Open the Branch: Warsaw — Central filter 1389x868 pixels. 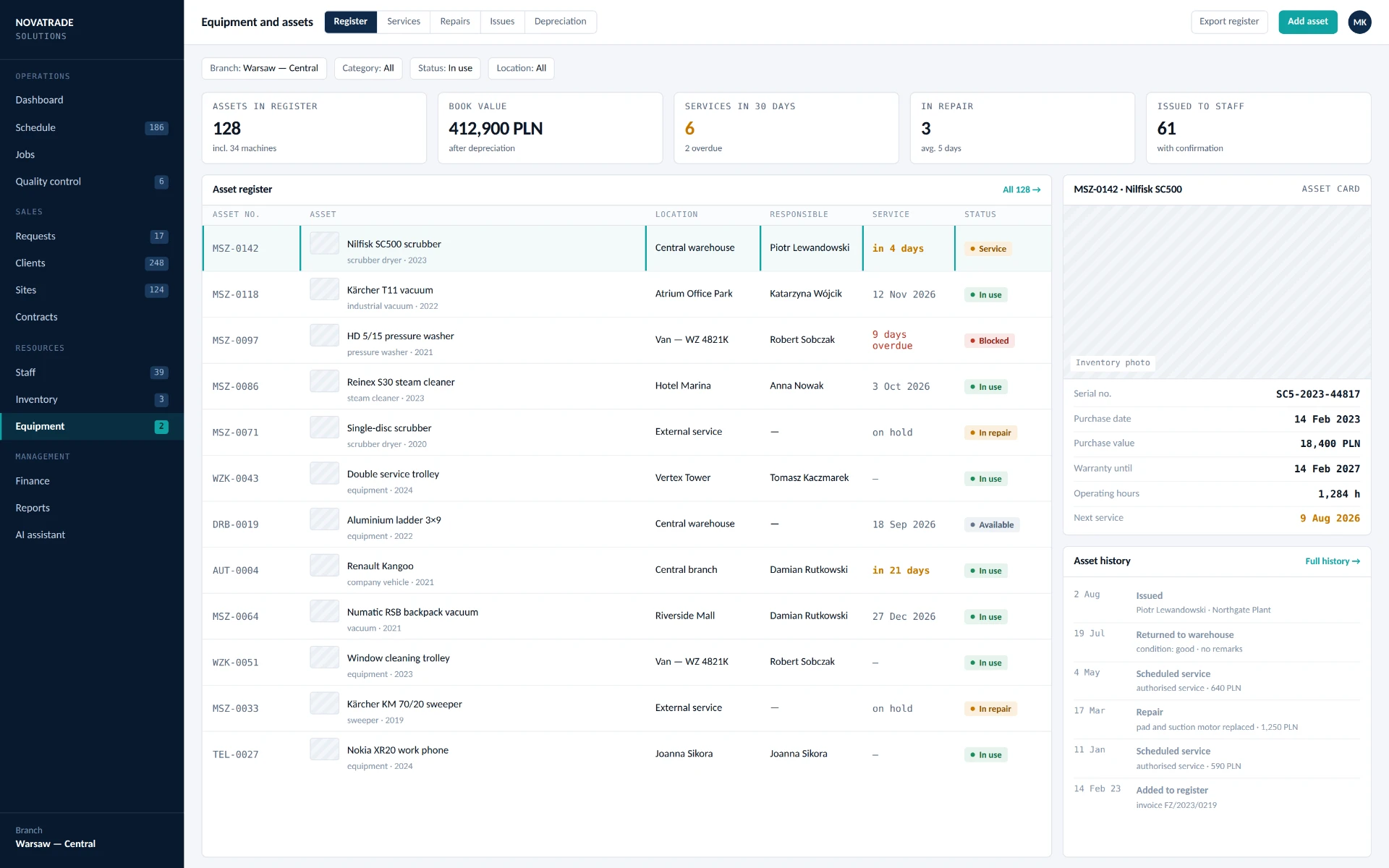(x=264, y=68)
